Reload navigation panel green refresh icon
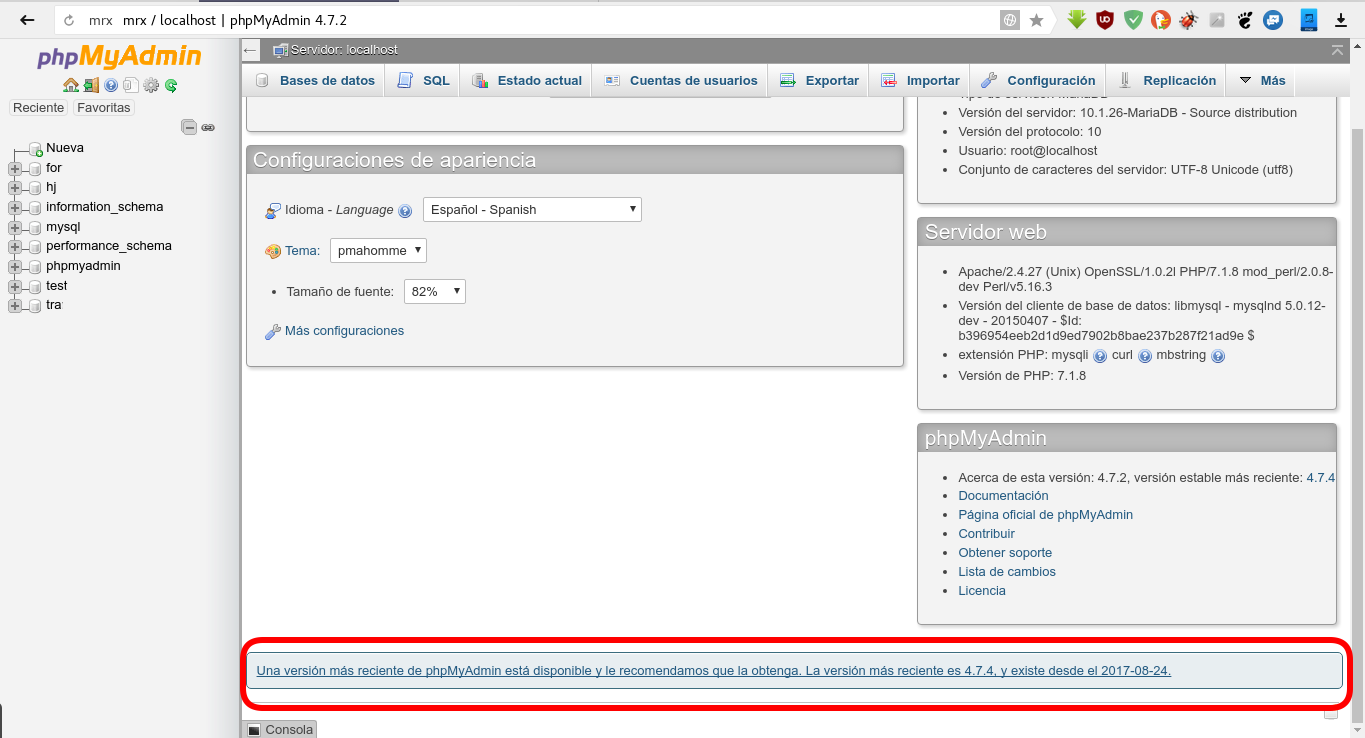This screenshot has width=1365, height=738. (171, 86)
